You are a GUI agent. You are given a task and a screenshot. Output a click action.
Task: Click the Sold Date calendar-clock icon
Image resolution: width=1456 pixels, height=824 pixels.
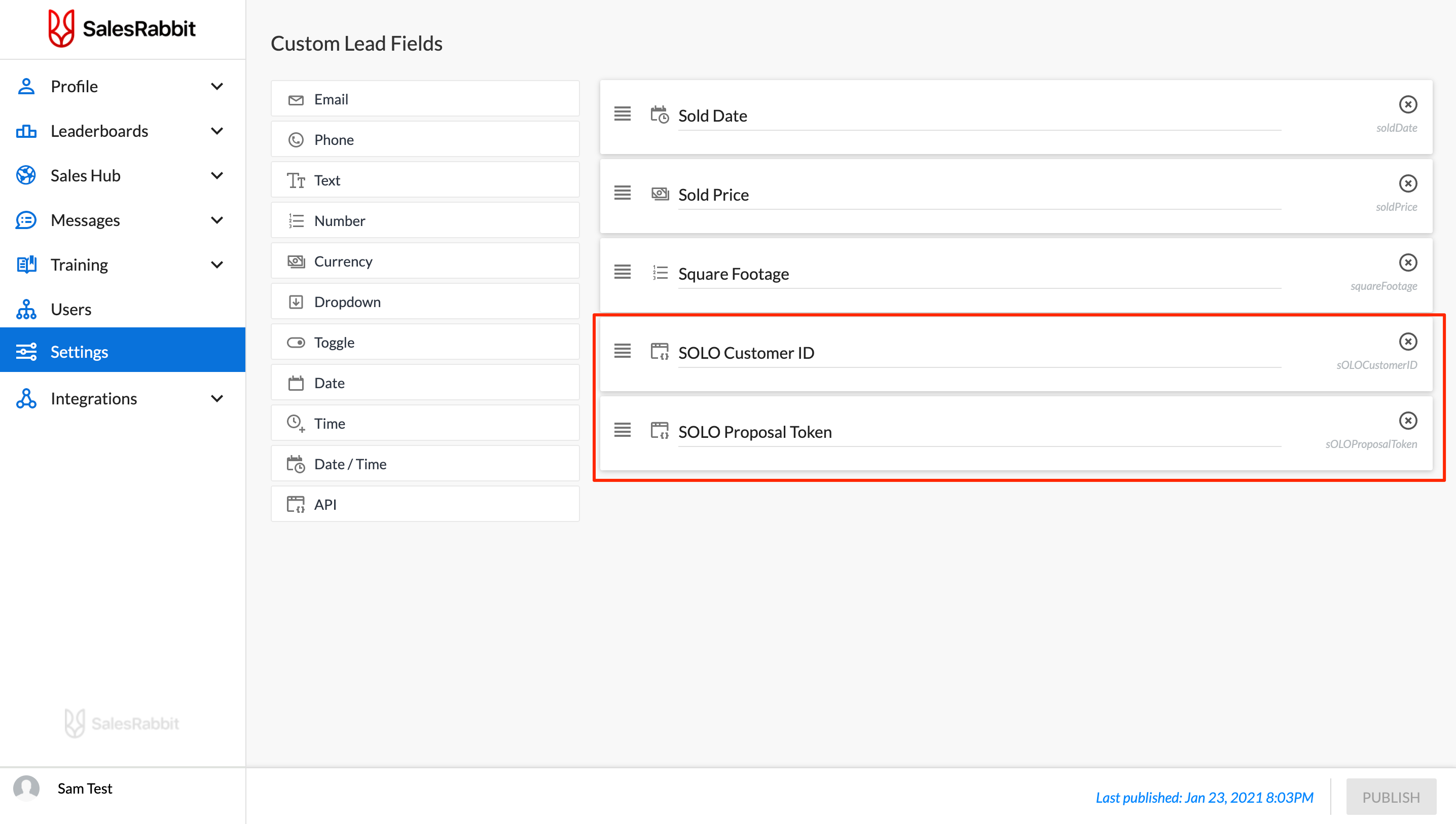pyautogui.click(x=660, y=115)
